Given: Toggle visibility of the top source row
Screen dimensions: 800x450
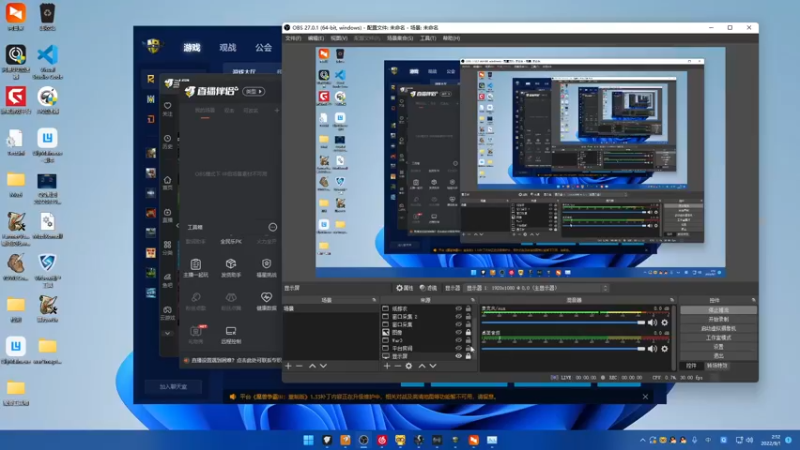Looking at the screenshot, I should (x=458, y=309).
